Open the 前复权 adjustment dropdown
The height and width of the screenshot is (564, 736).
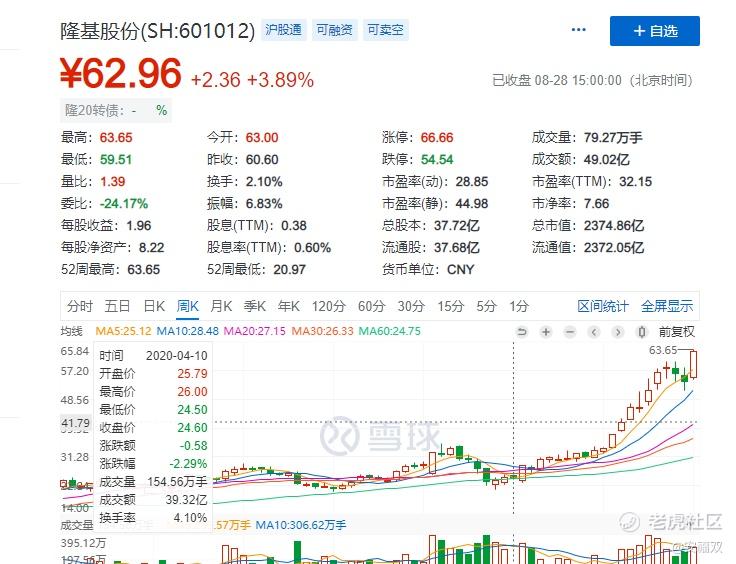(x=676, y=332)
